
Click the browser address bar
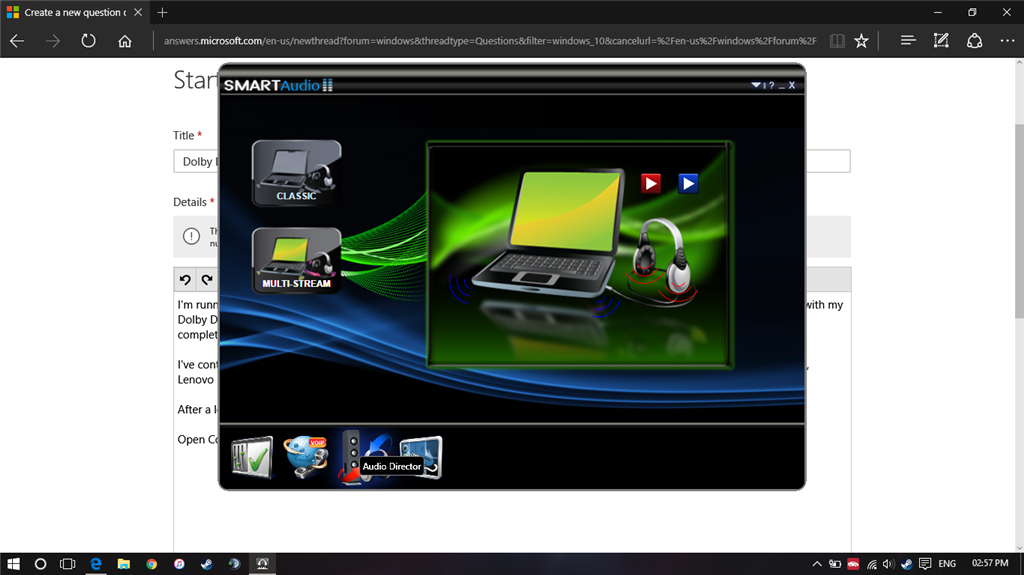click(x=490, y=41)
